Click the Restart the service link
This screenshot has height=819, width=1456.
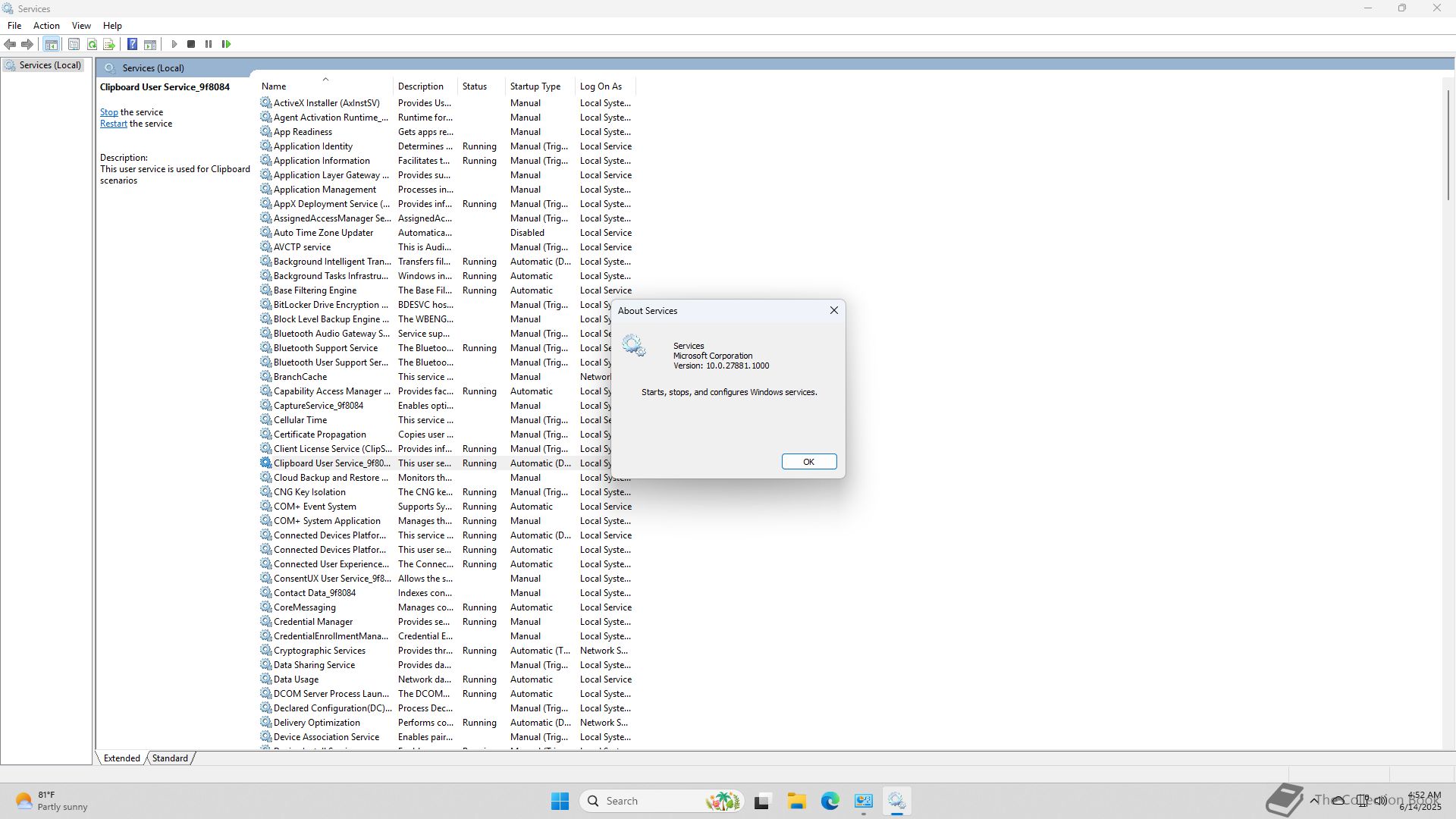[x=114, y=124]
